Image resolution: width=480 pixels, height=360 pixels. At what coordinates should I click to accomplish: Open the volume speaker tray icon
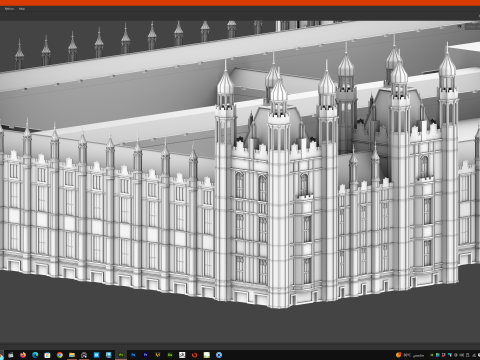point(461,355)
